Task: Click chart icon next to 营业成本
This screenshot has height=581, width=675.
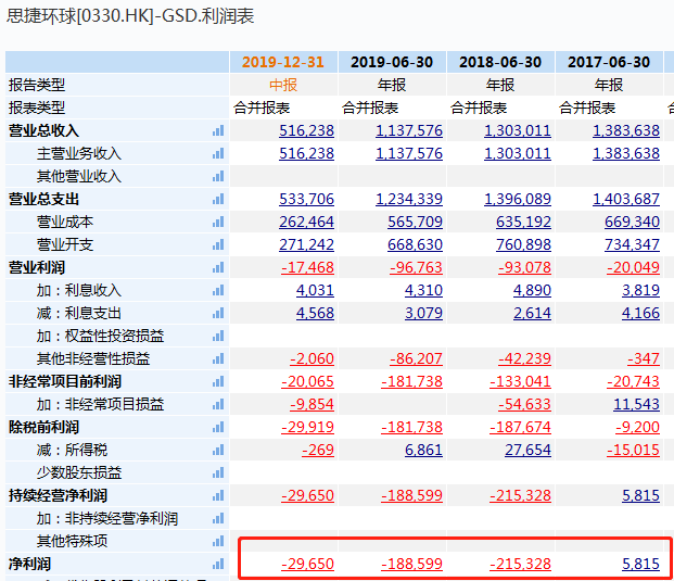Action: coord(218,222)
